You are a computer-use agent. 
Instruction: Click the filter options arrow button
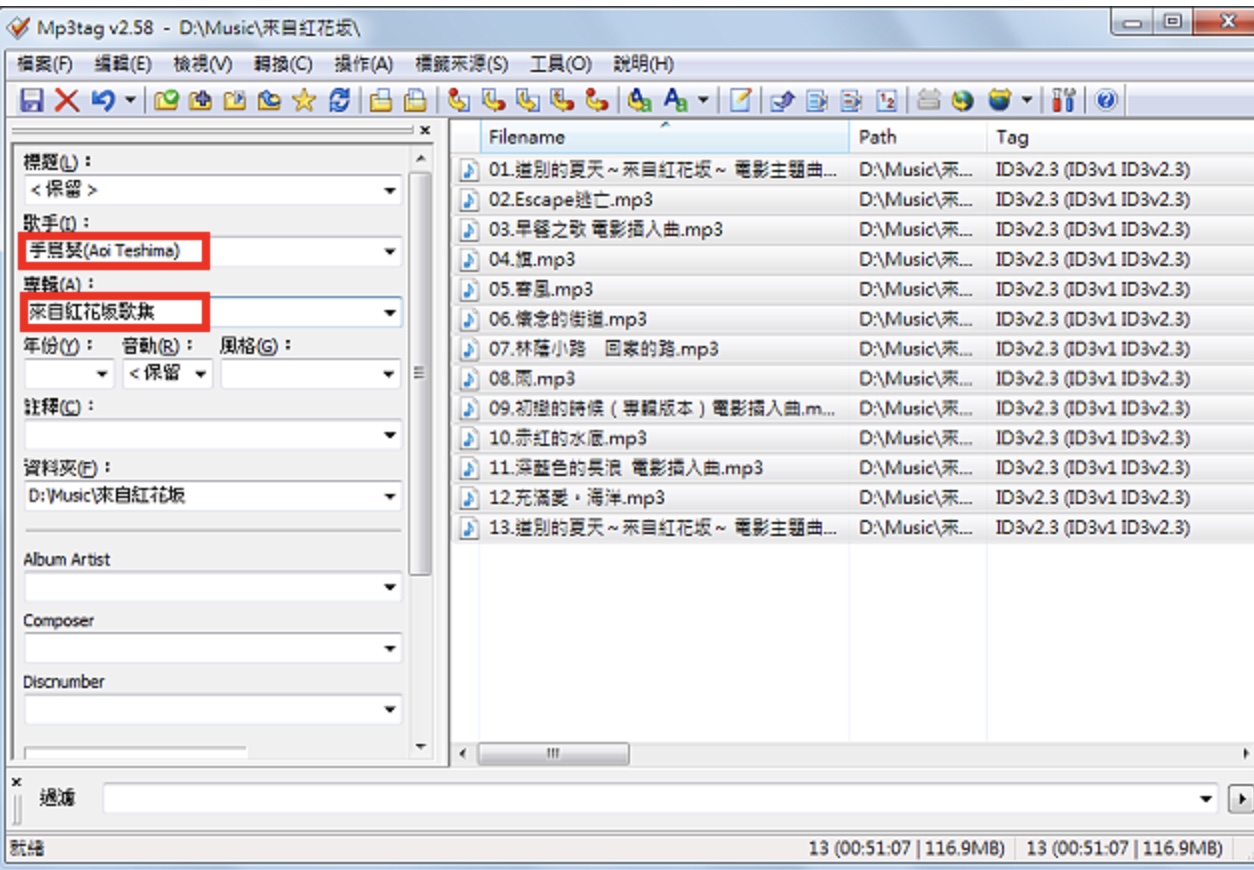click(1241, 799)
